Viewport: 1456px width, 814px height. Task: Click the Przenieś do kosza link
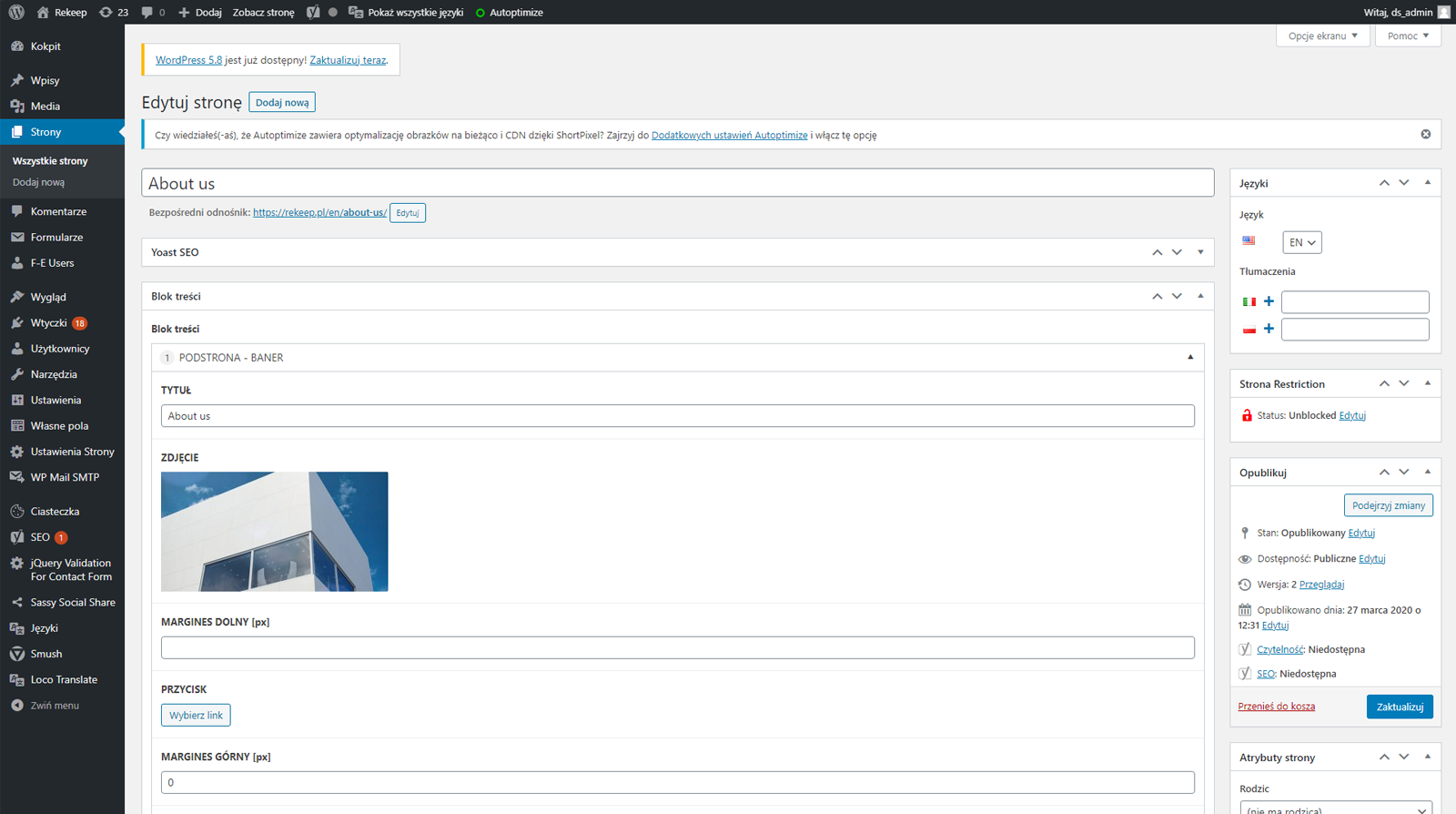tap(1276, 707)
